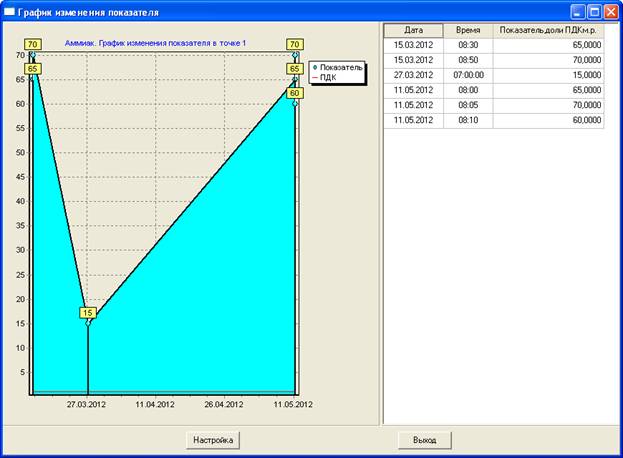Click the data point label 15 on the chart
This screenshot has width=623, height=458.
coord(88,313)
